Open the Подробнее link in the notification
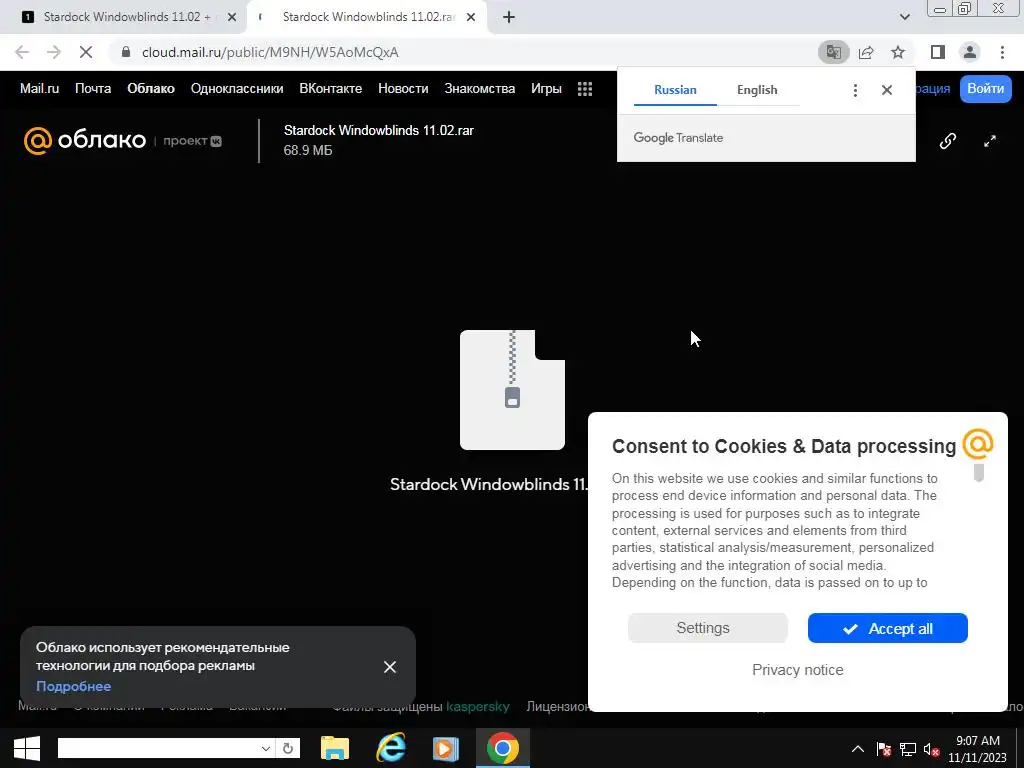 (73, 686)
